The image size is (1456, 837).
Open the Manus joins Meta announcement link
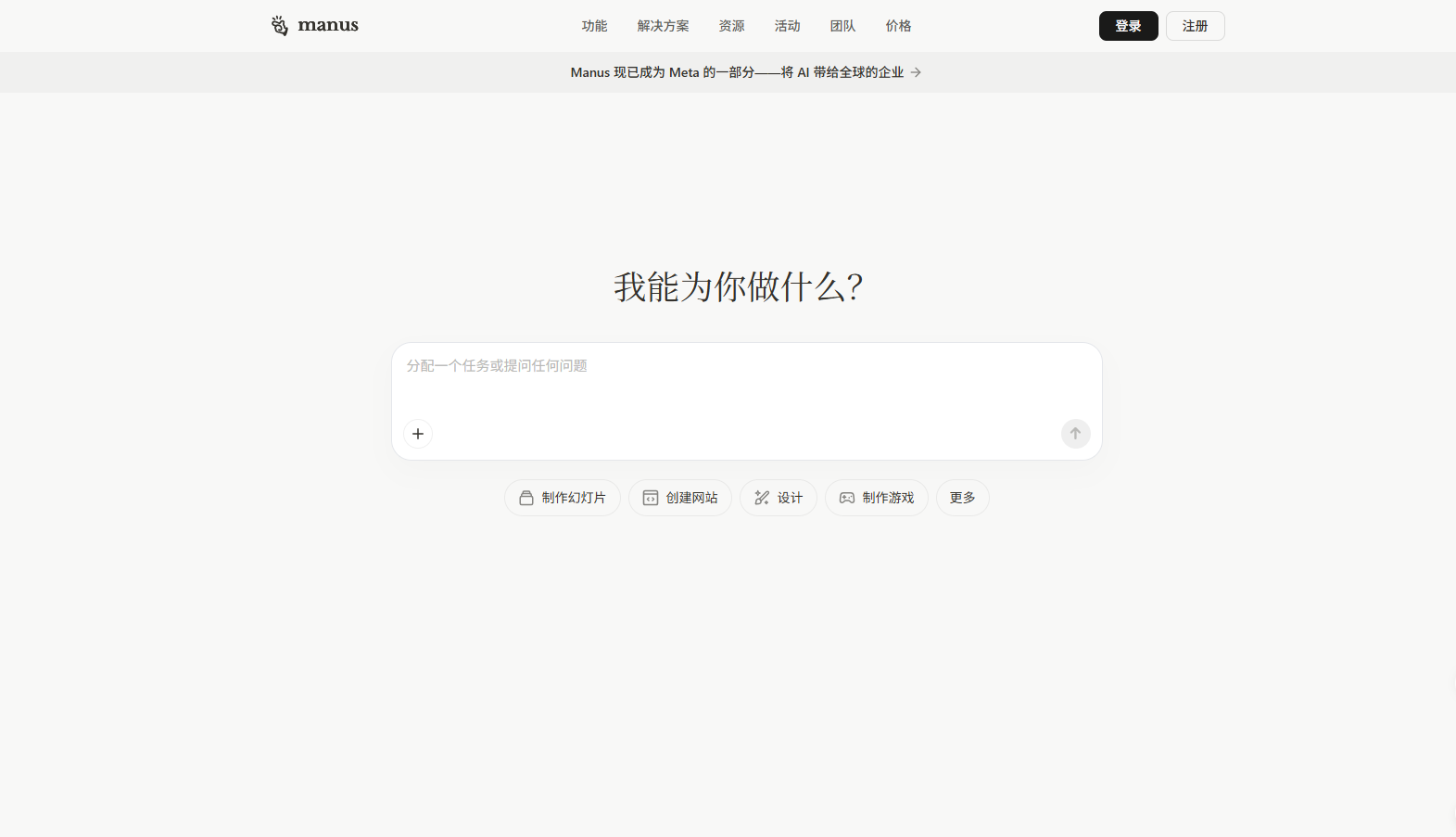(x=745, y=72)
